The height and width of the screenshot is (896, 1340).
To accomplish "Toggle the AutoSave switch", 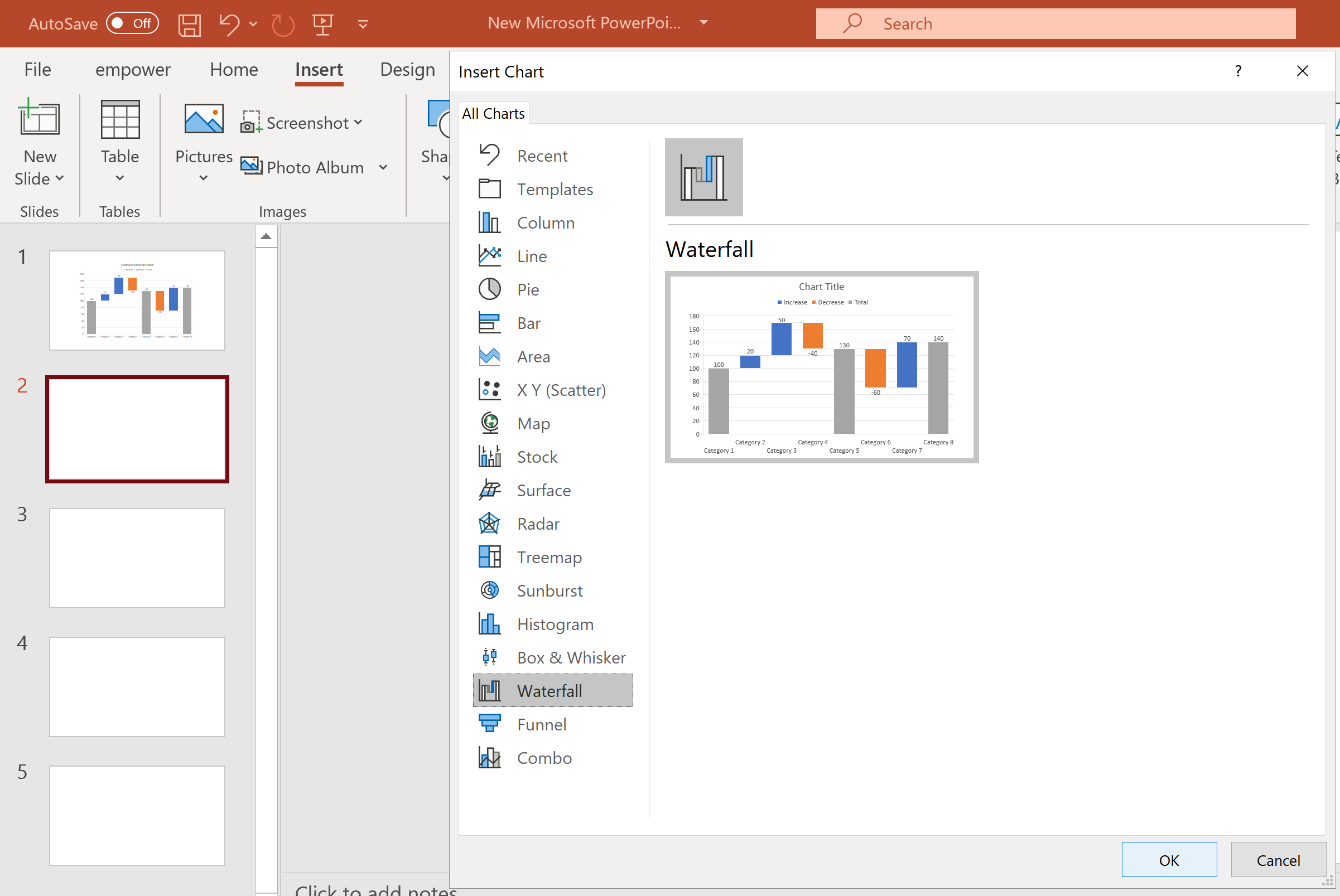I will [132, 23].
